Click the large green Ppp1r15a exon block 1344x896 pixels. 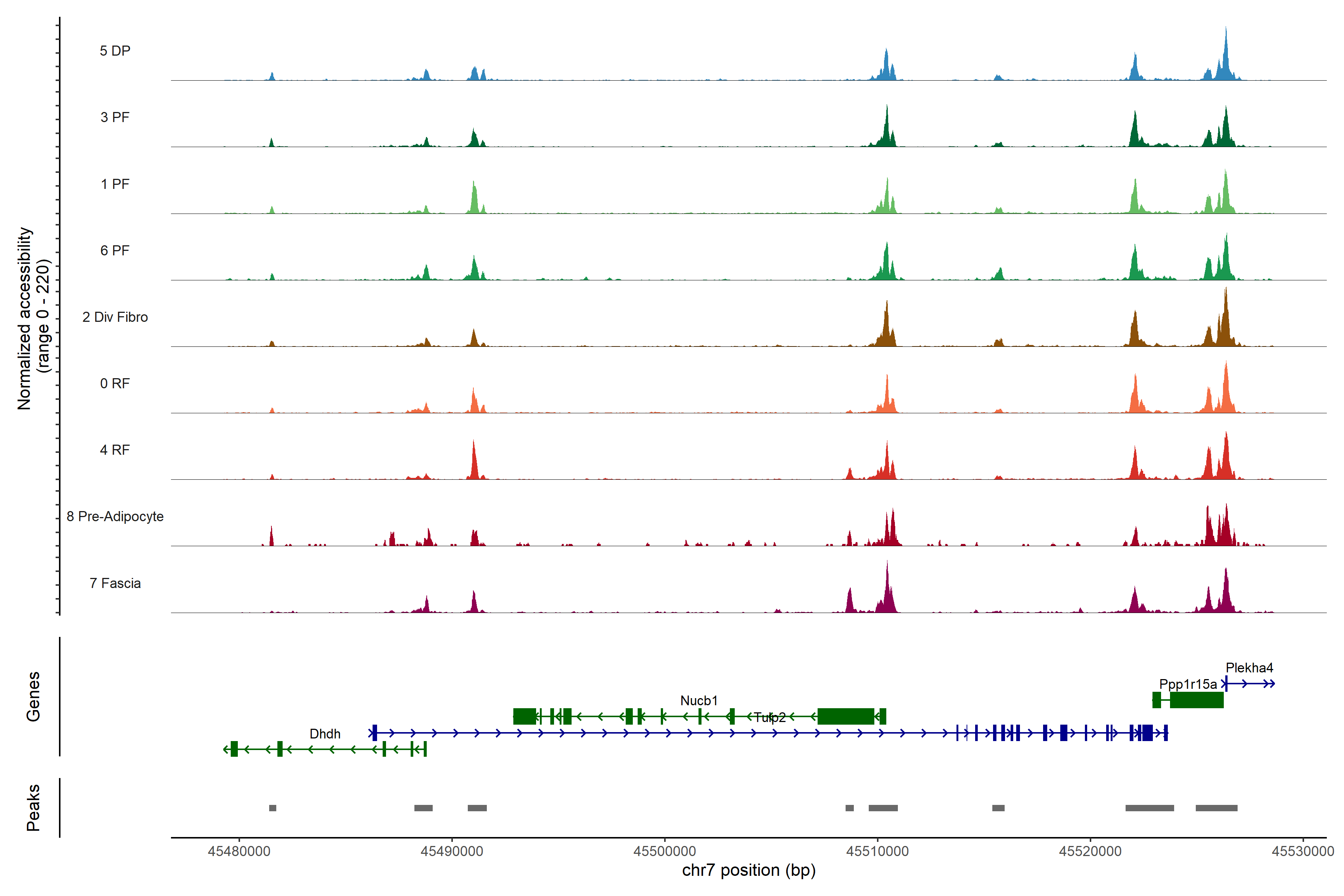(x=1197, y=700)
